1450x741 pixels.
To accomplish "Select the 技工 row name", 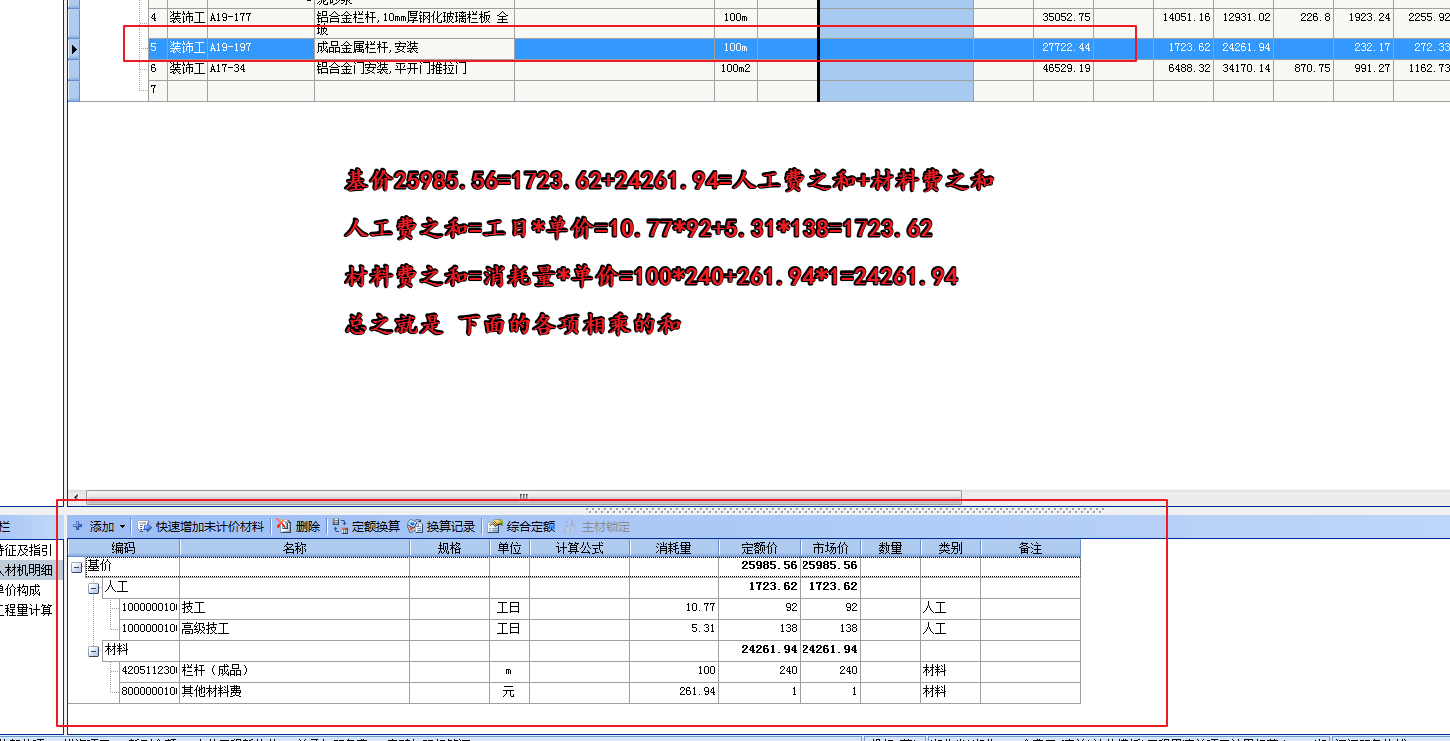I will point(193,608).
